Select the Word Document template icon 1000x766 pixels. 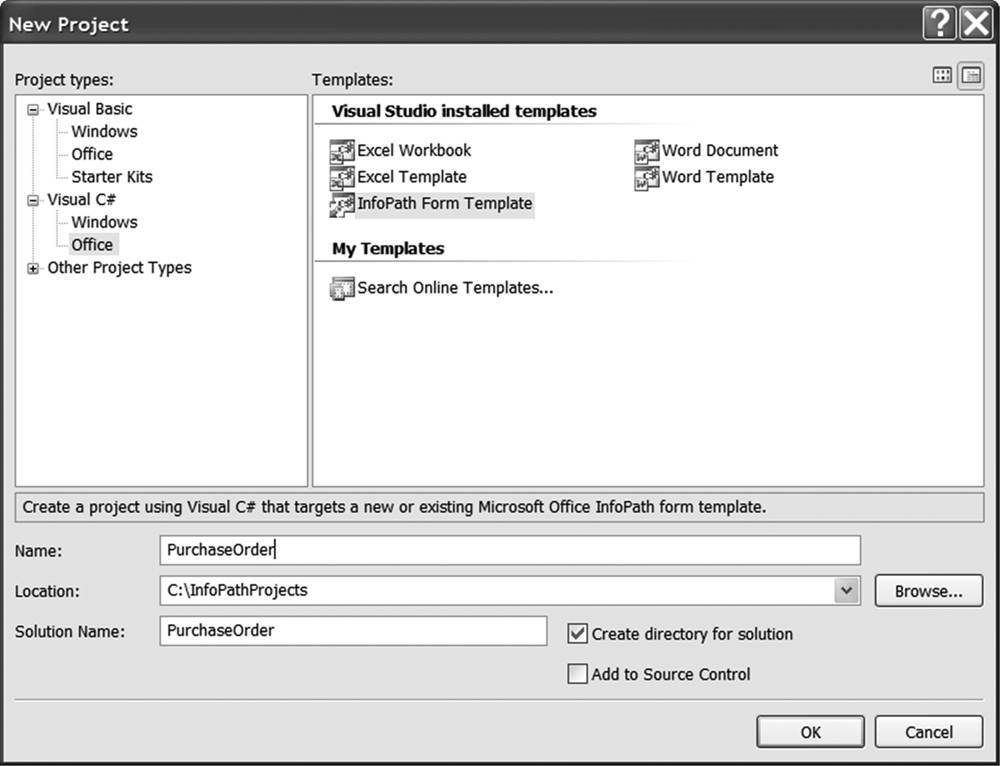click(x=647, y=152)
